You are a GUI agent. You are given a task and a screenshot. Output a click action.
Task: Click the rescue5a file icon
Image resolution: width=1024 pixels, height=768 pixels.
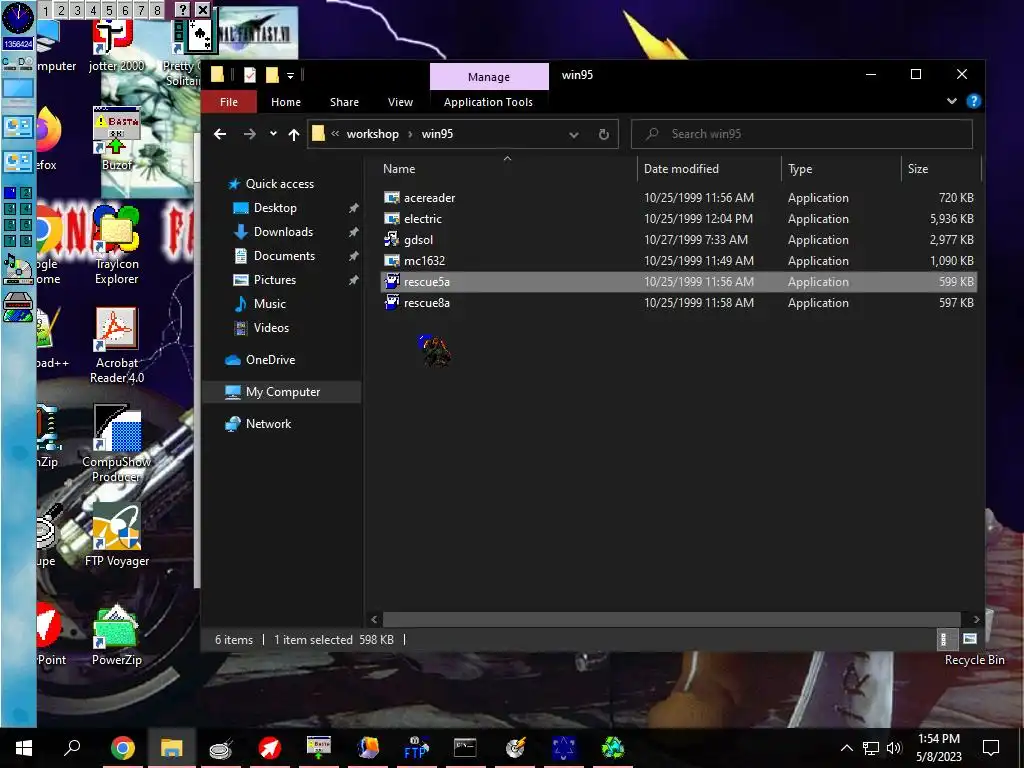[x=392, y=281]
